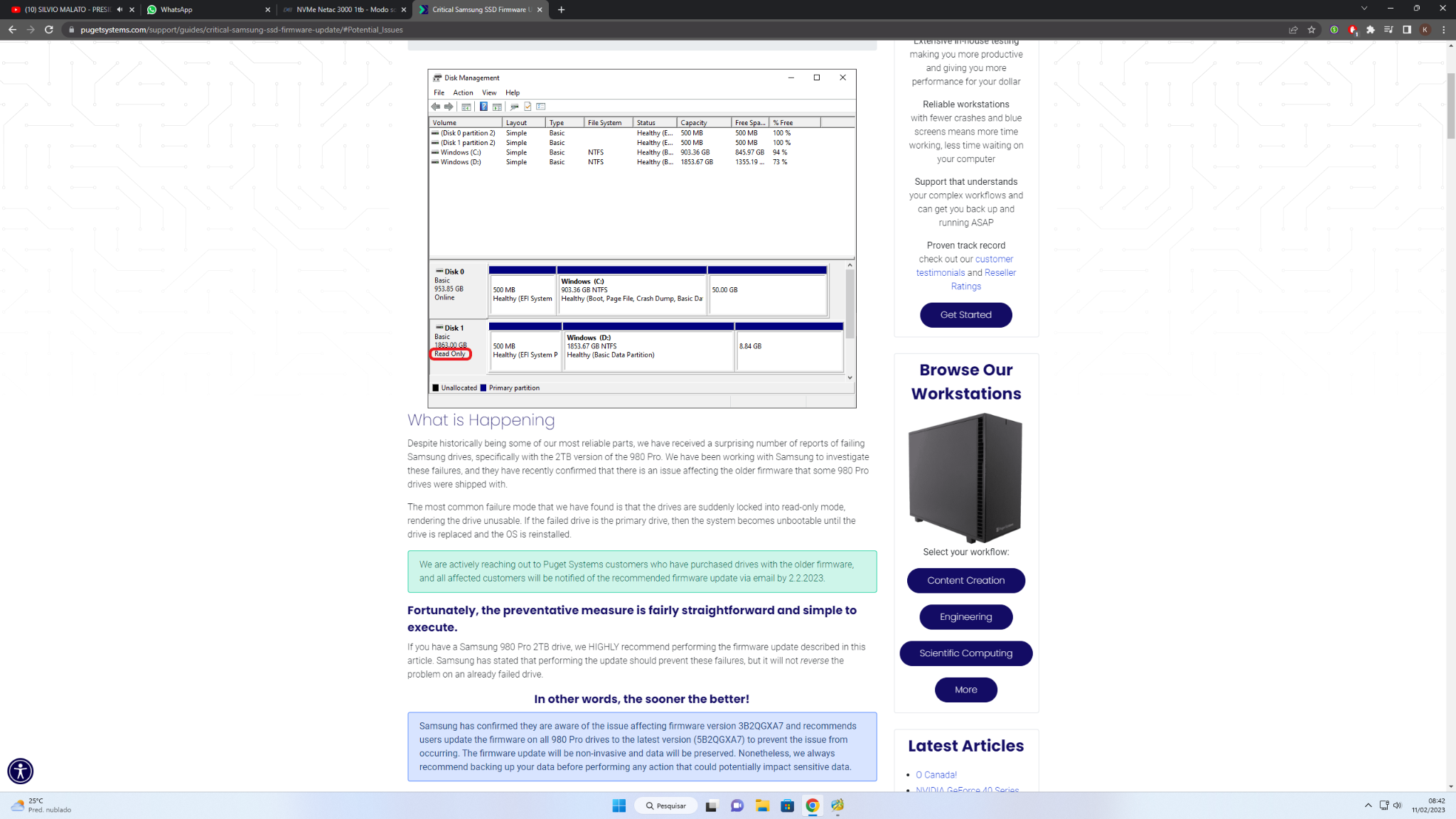Open the paint-style app beside Chrome
This screenshot has height=819, width=1456.
pos(837,805)
